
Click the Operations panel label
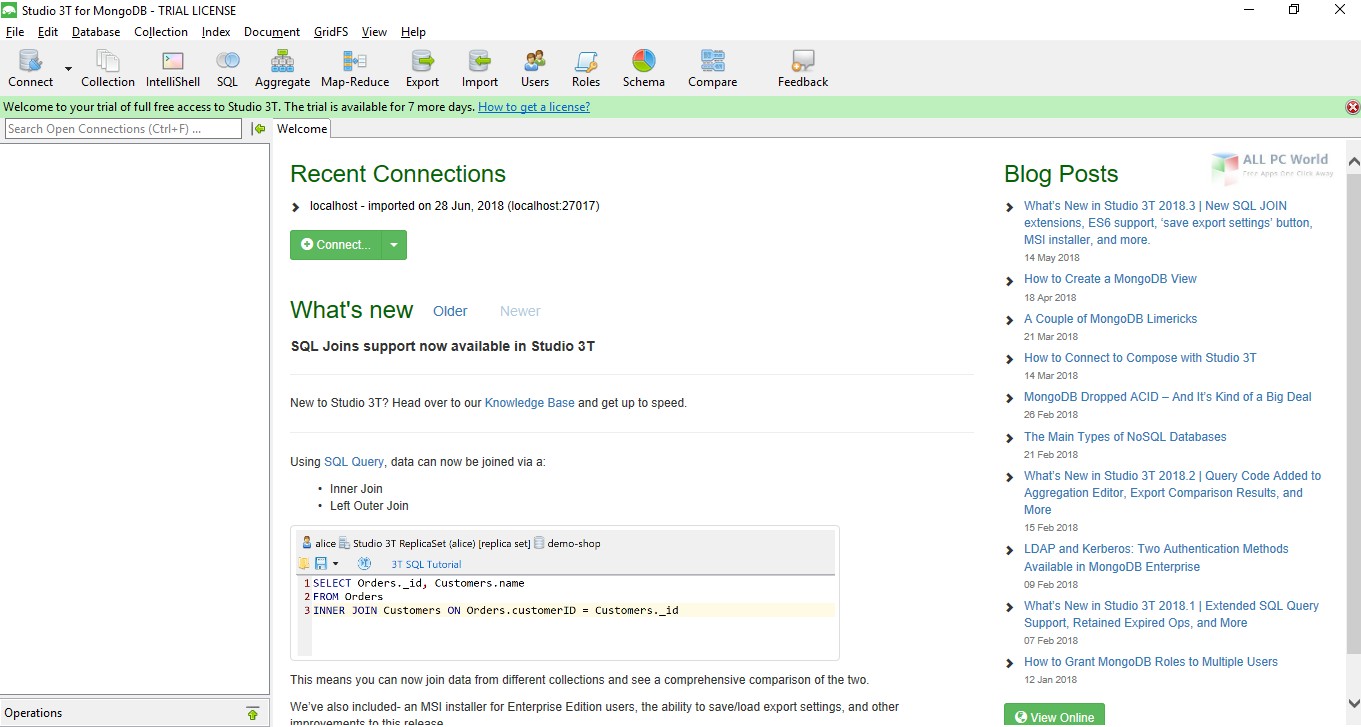point(33,713)
